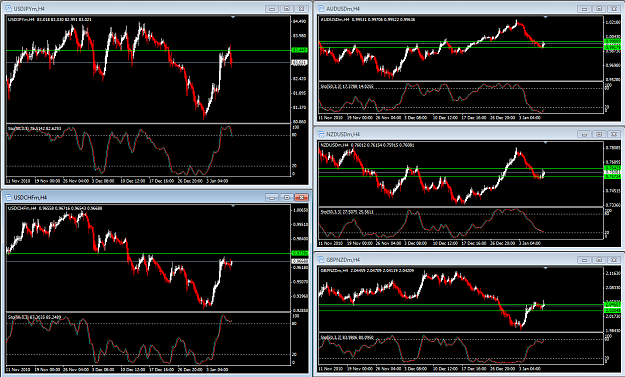Select the Sto indicator label in NZDUSDm chart
This screenshot has width=625, height=377.
pos(347,212)
